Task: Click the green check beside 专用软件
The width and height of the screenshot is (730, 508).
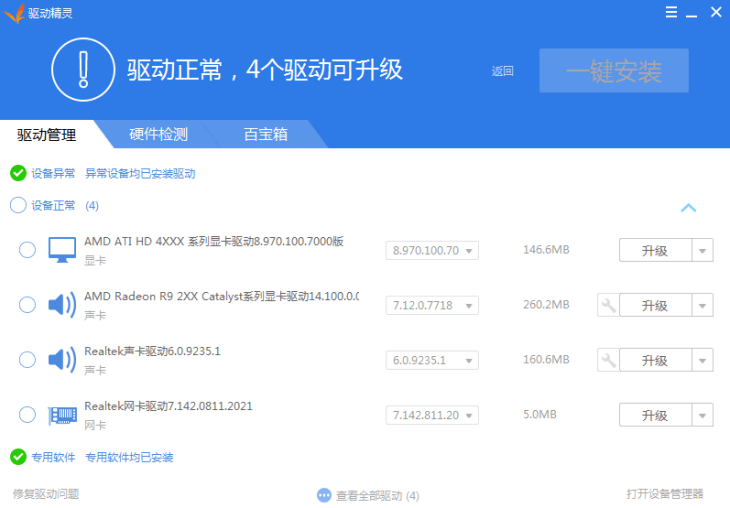Action: click(18, 457)
